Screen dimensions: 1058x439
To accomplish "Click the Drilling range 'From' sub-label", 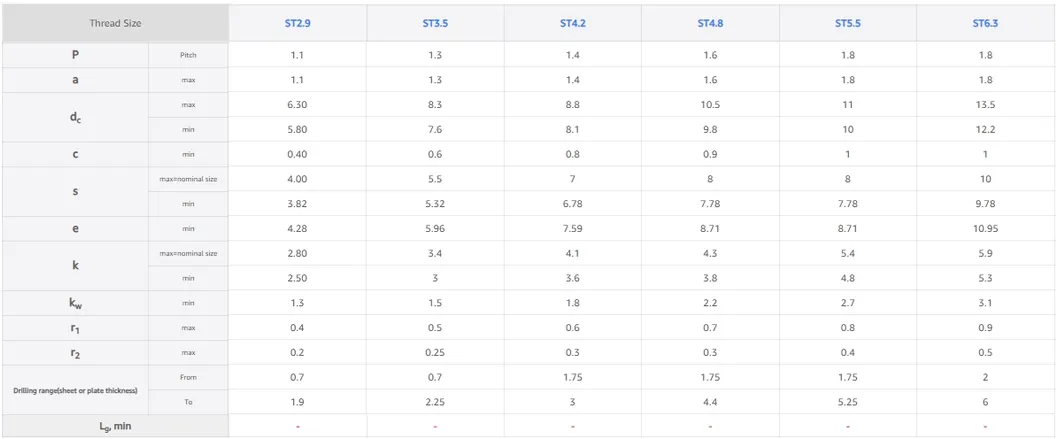I will tap(188, 377).
